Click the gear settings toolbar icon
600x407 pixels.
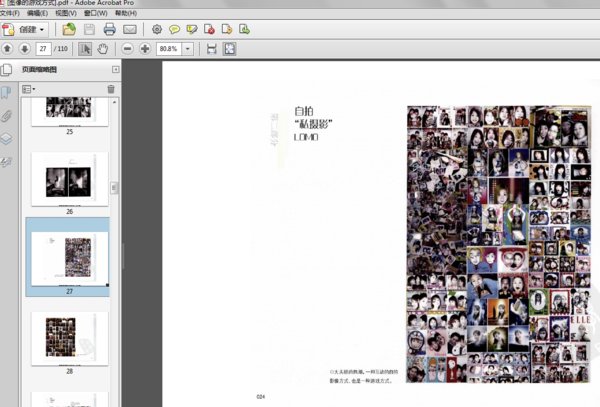[157, 29]
